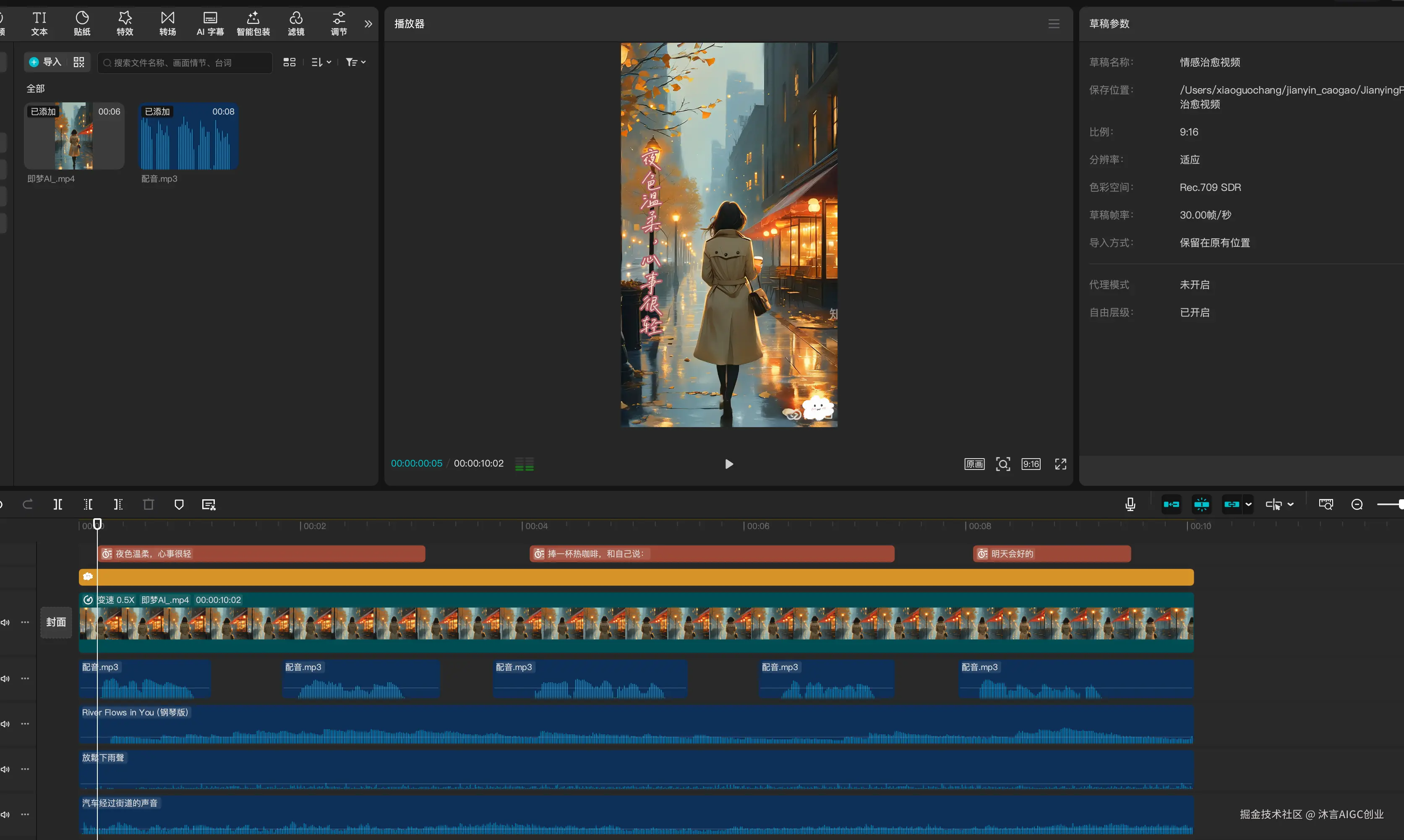Click the microphone record voiceover icon
Image resolution: width=1404 pixels, height=840 pixels.
click(x=1130, y=504)
